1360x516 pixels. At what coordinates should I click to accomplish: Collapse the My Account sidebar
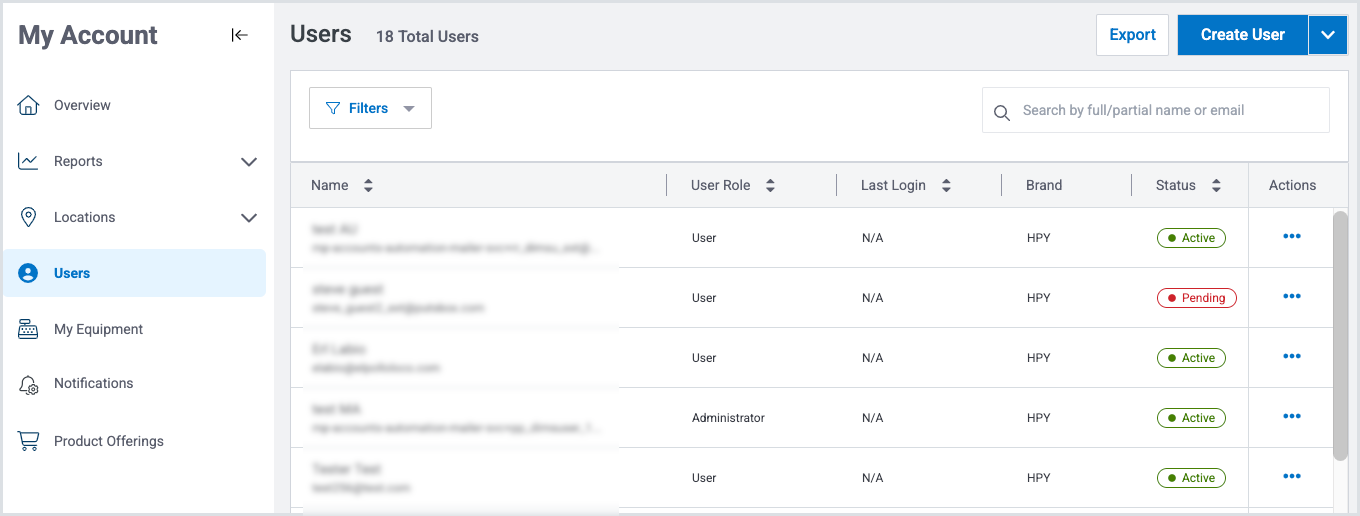239,35
